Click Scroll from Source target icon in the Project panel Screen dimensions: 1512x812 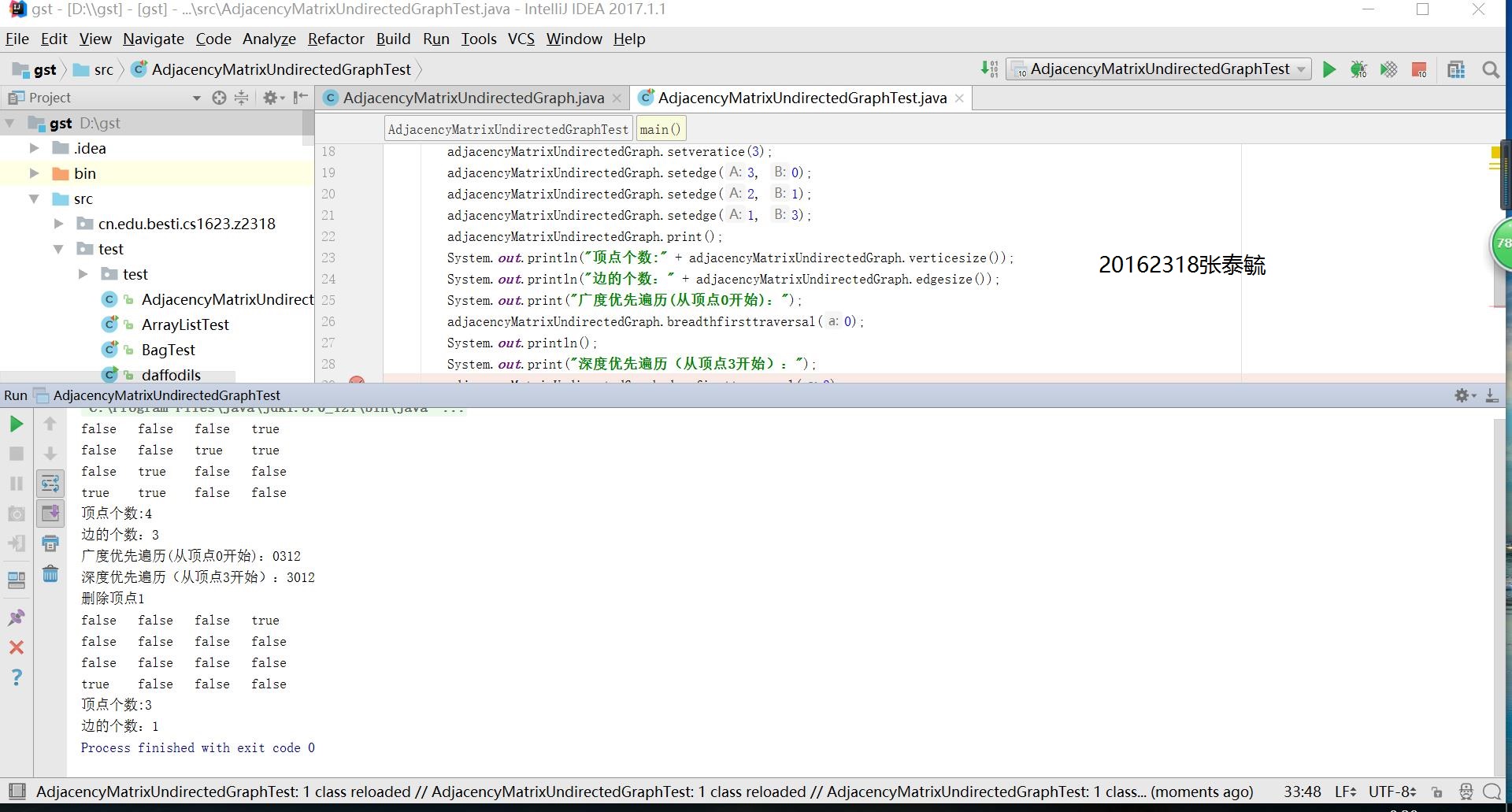tap(220, 98)
